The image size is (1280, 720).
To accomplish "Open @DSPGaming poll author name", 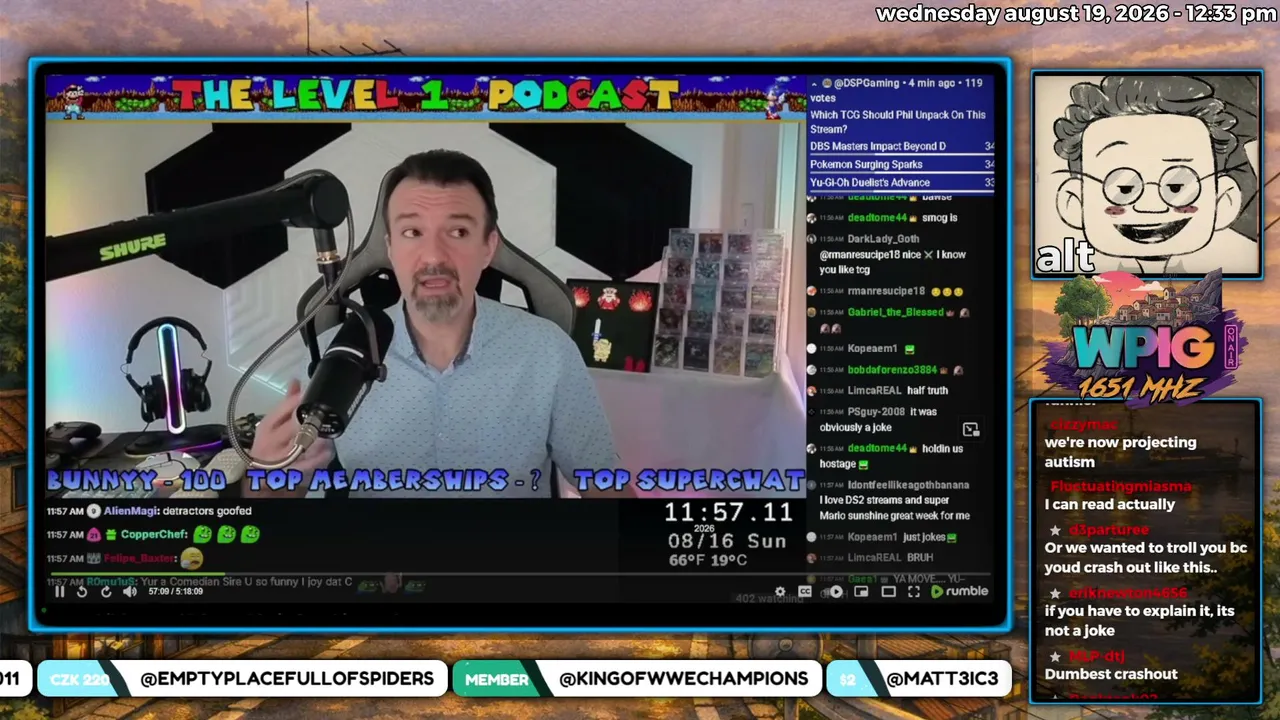I will pyautogui.click(x=866, y=83).
